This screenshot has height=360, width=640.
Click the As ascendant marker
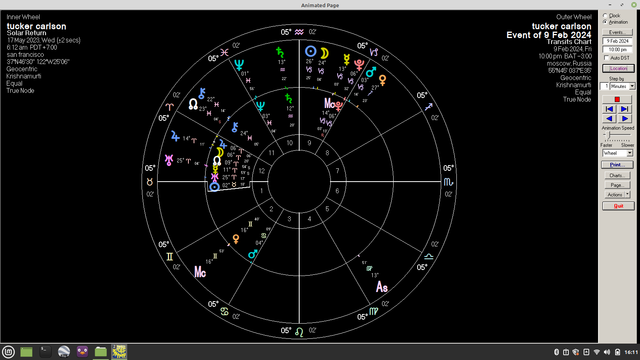tap(382, 287)
